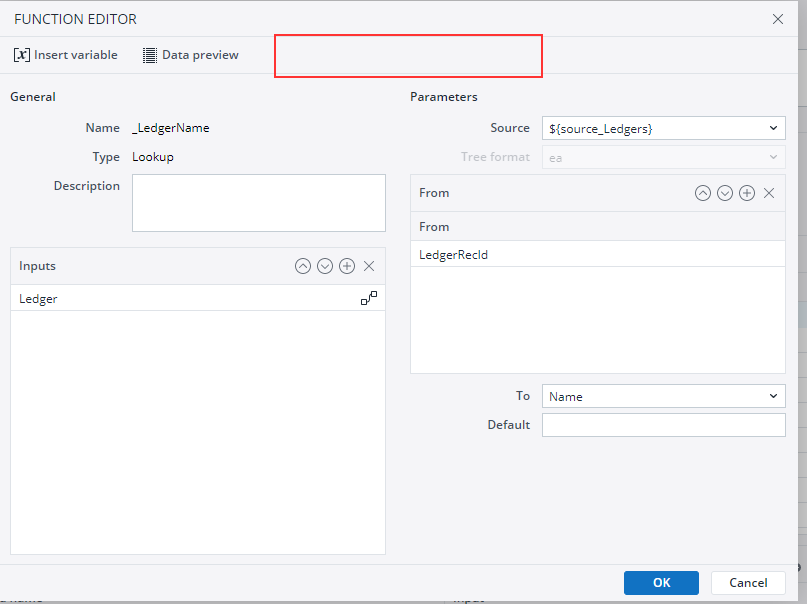Focus the Default input field
This screenshot has width=807, height=604.
click(x=663, y=425)
